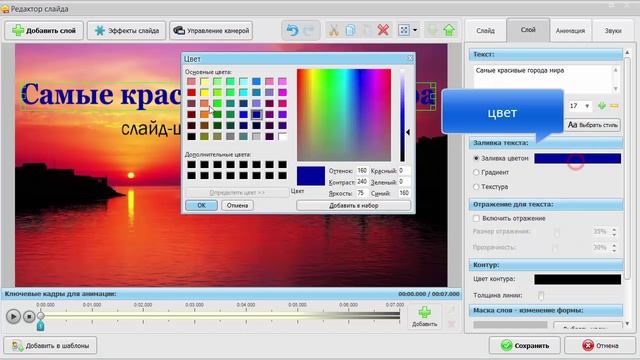Select Градиент radio button
Screen dimensions: 640x360
[476, 173]
